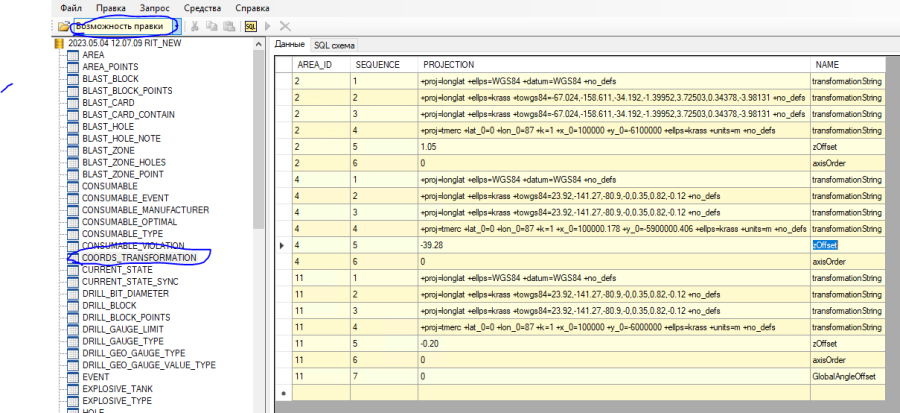Open the Файл menu
The image size is (900, 413).
70,7
